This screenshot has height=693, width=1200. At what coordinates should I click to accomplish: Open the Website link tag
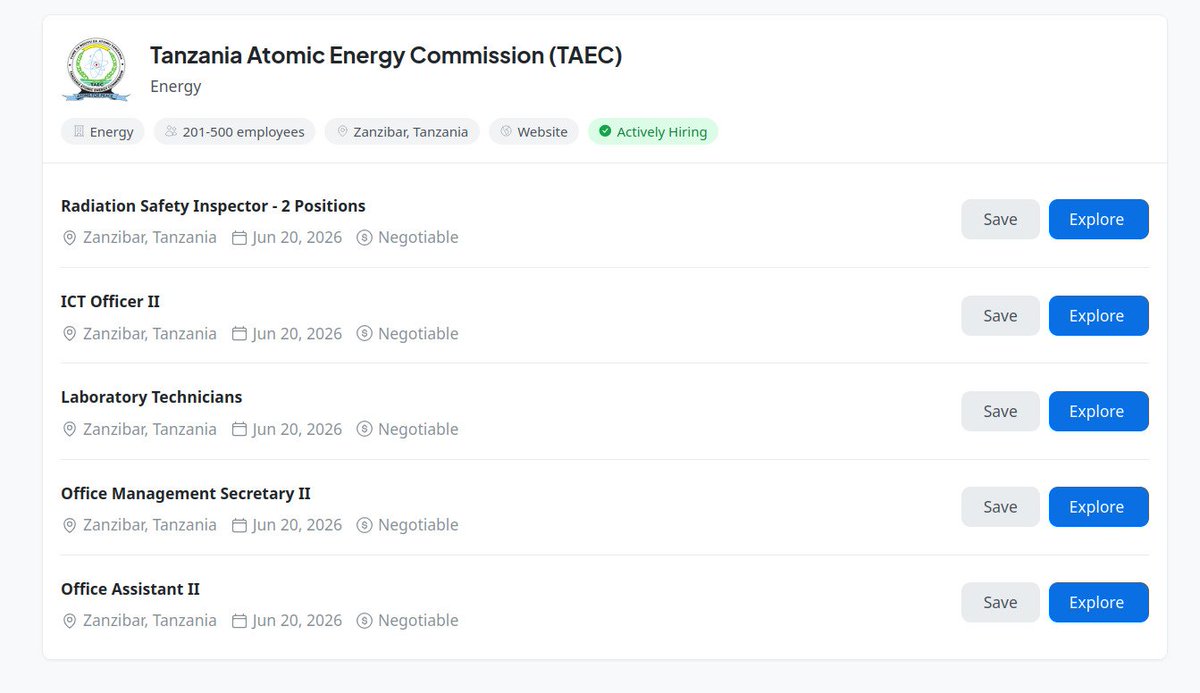[x=534, y=132]
